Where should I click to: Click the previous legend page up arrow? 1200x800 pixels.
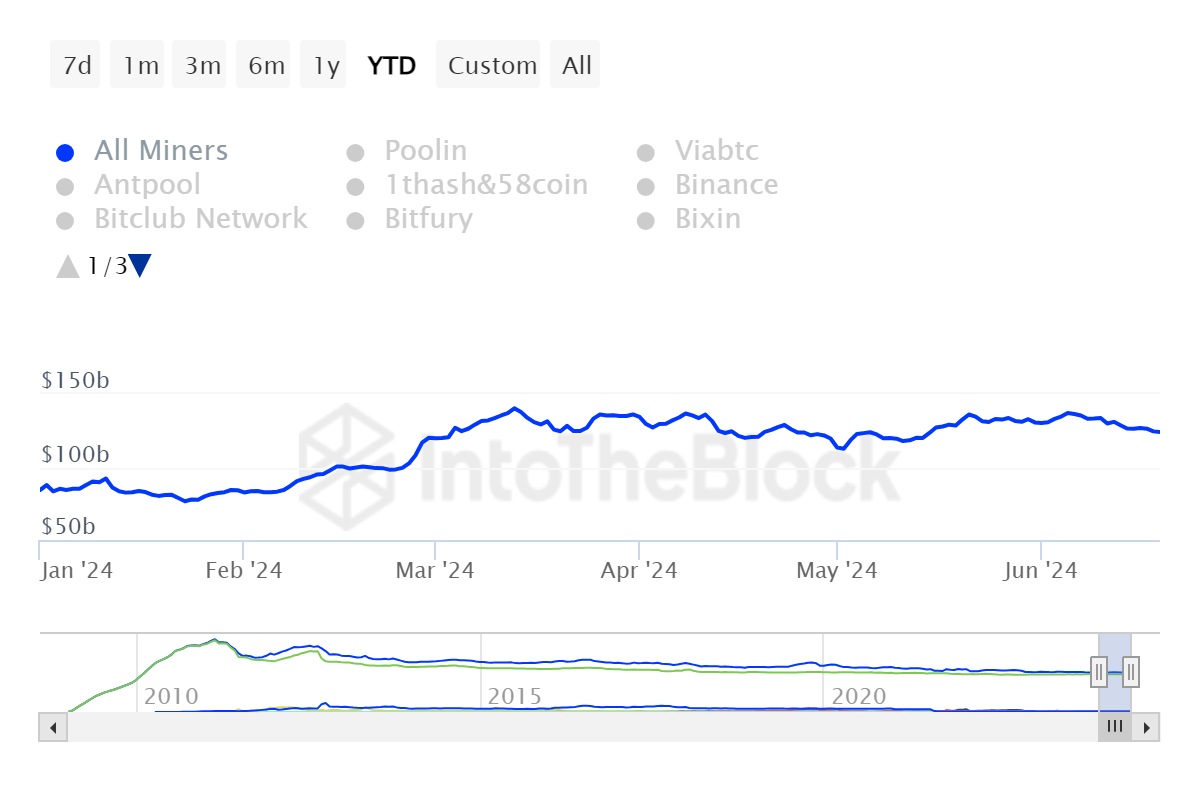click(x=67, y=266)
